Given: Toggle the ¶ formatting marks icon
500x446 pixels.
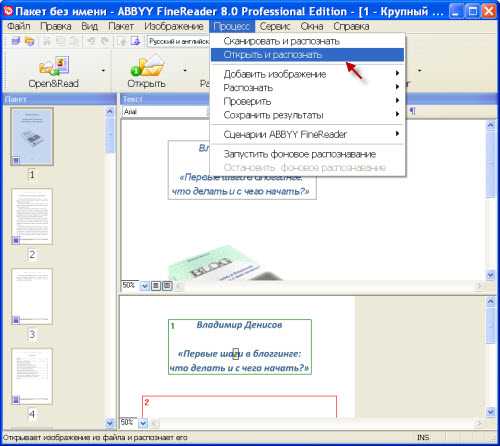Looking at the screenshot, I should (412, 111).
